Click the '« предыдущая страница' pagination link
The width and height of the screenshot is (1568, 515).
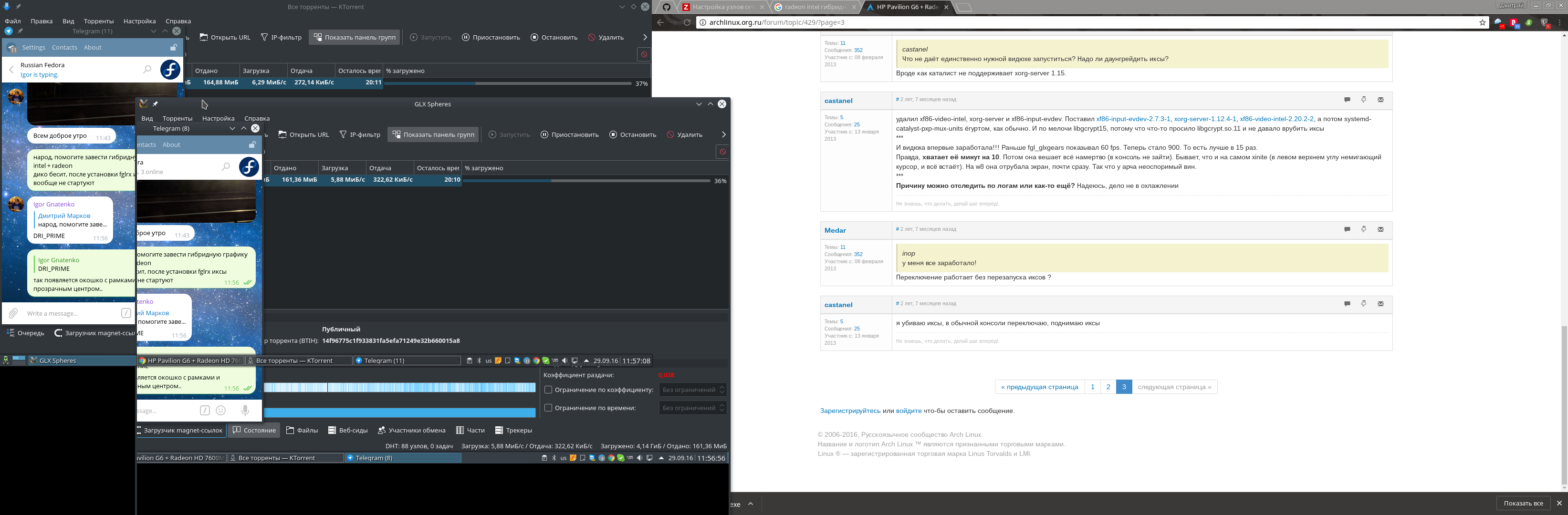1039,387
